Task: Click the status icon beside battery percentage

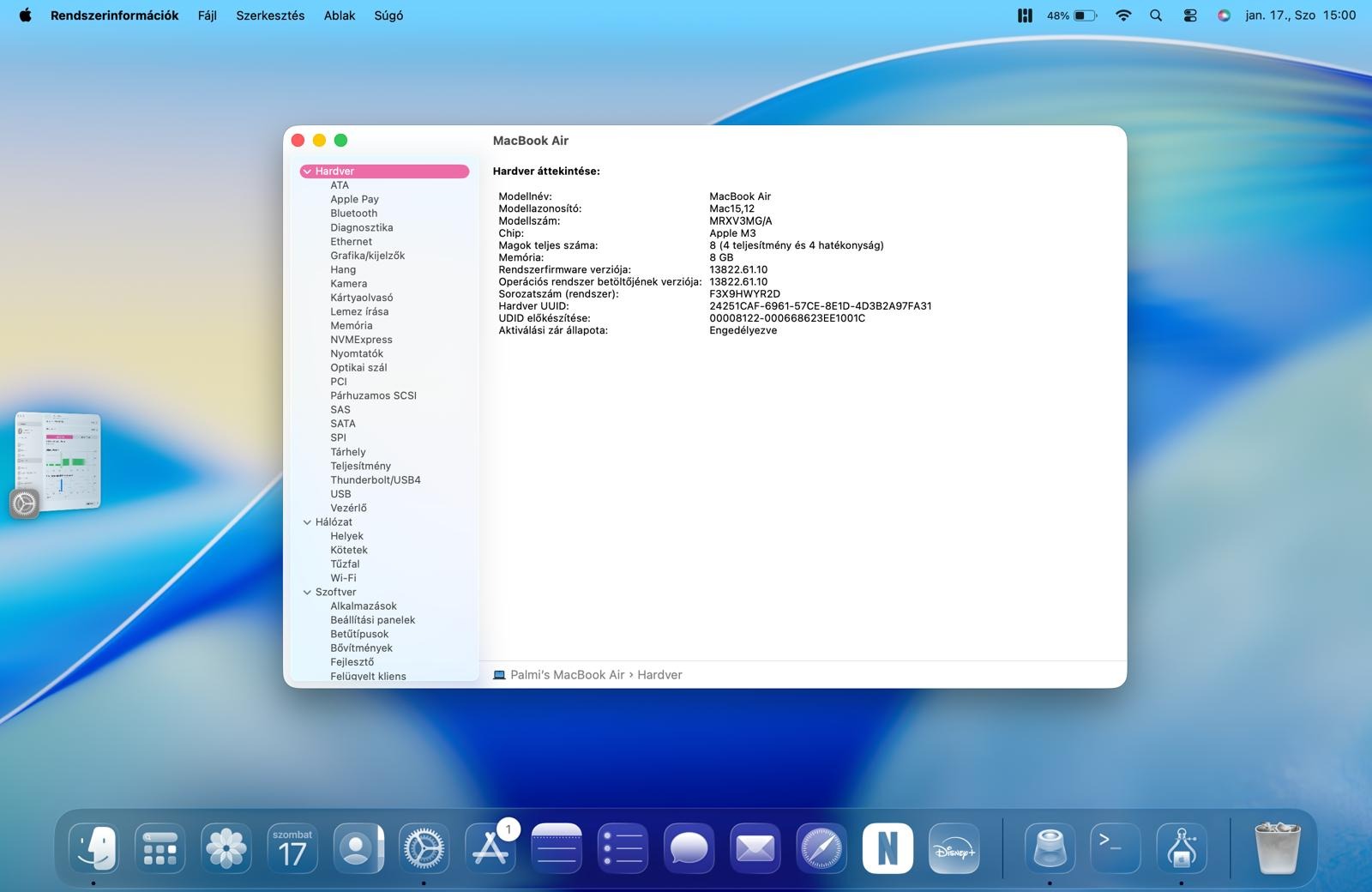Action: click(x=1025, y=15)
